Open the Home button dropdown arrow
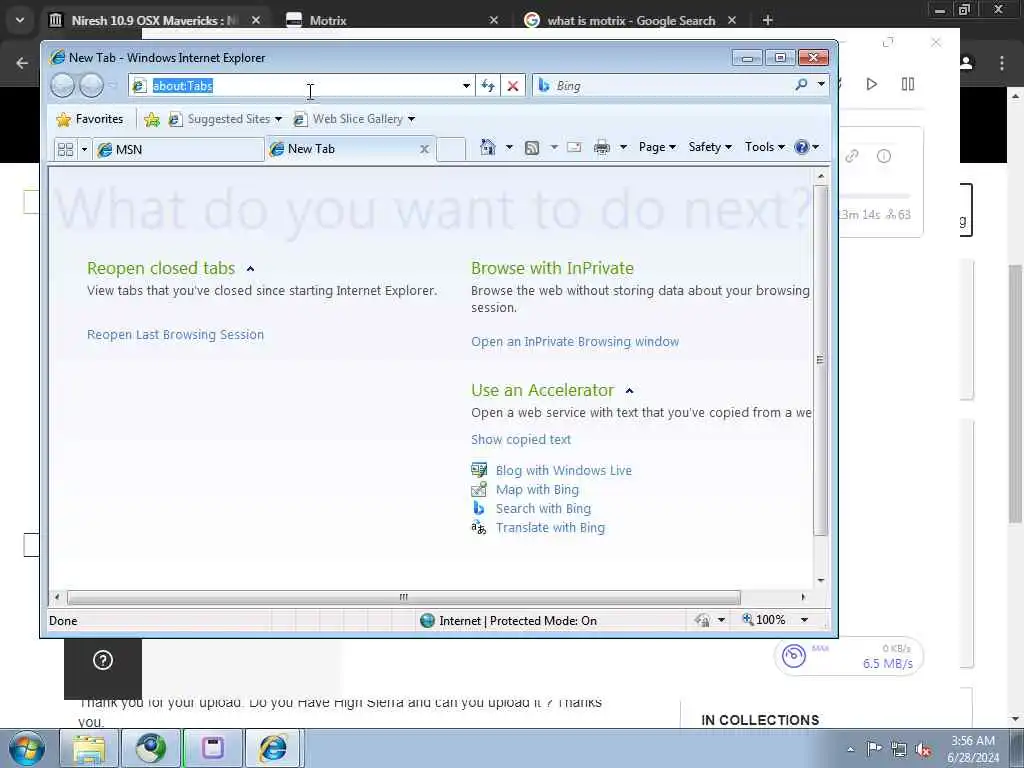 pyautogui.click(x=509, y=147)
